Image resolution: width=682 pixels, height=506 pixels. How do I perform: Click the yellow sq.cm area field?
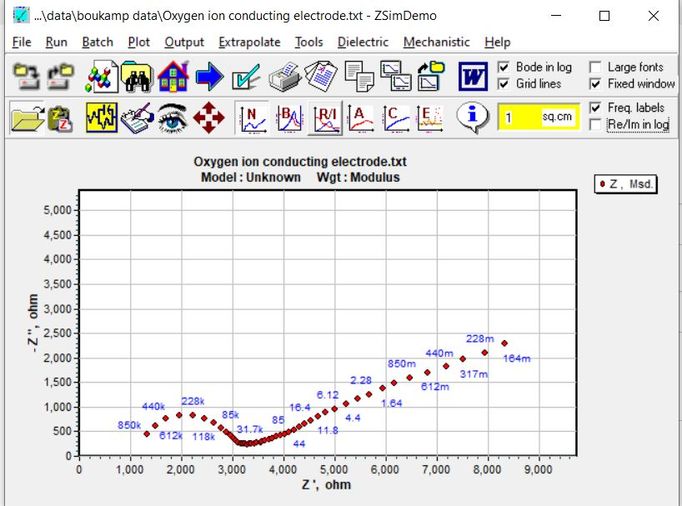(x=538, y=117)
